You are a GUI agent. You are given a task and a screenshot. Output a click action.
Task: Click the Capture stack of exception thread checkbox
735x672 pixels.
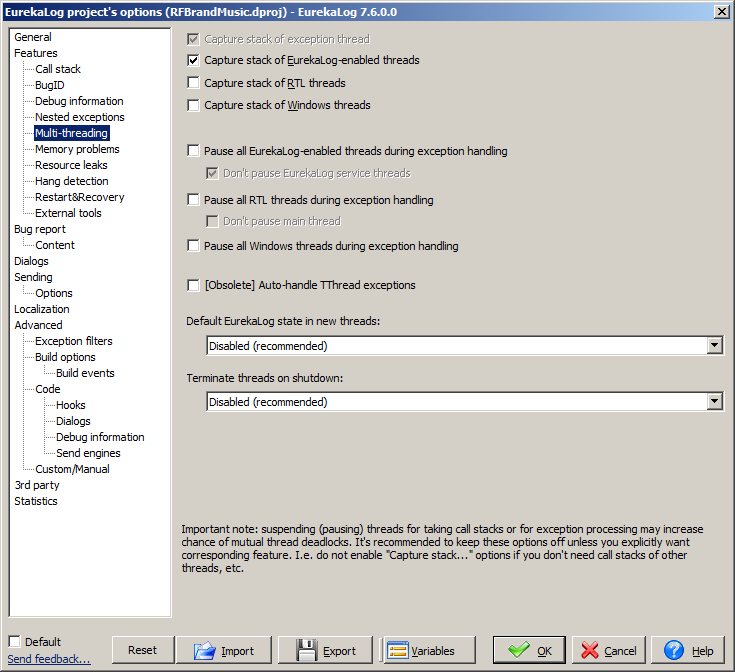[x=193, y=39]
